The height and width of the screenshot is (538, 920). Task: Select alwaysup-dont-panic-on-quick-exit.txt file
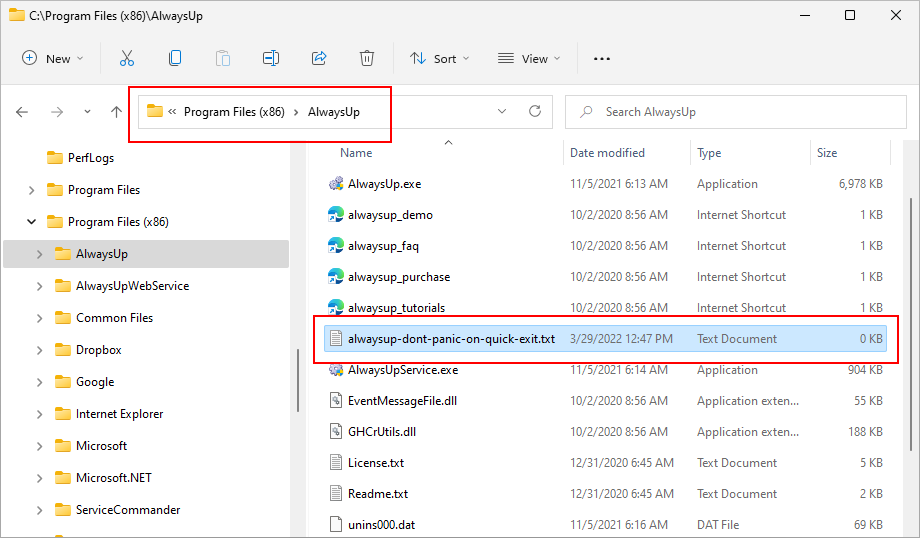(x=605, y=339)
